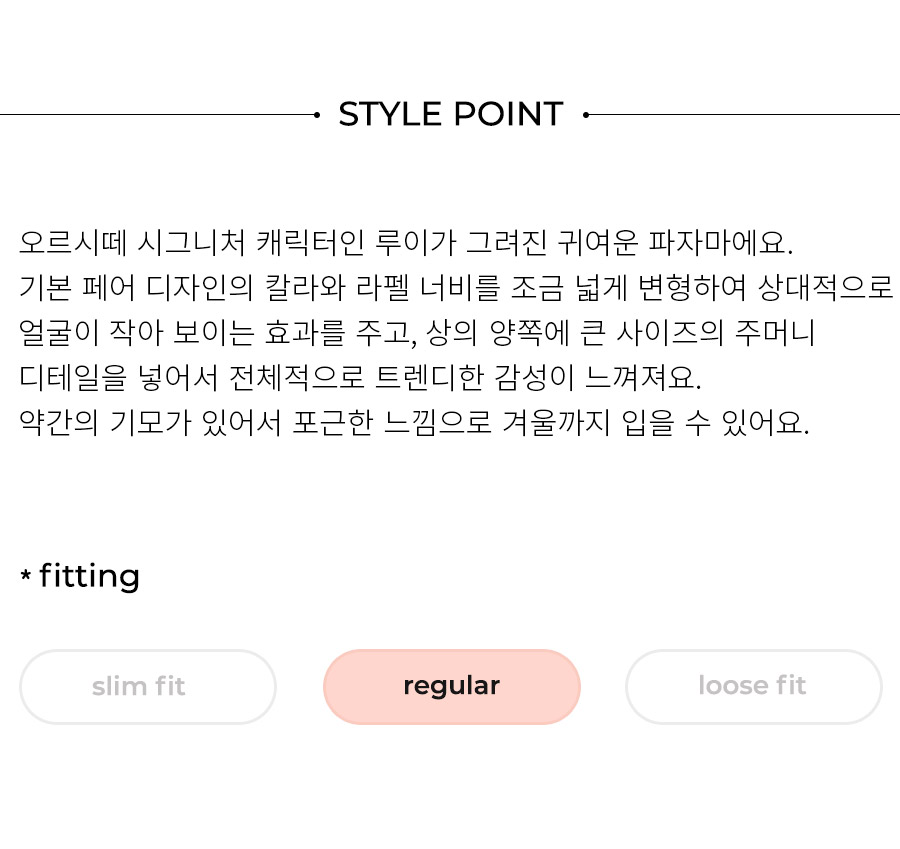Click the first line mentioning 오르시떼 시그니처
Image resolution: width=900 pixels, height=849 pixels.
[406, 242]
